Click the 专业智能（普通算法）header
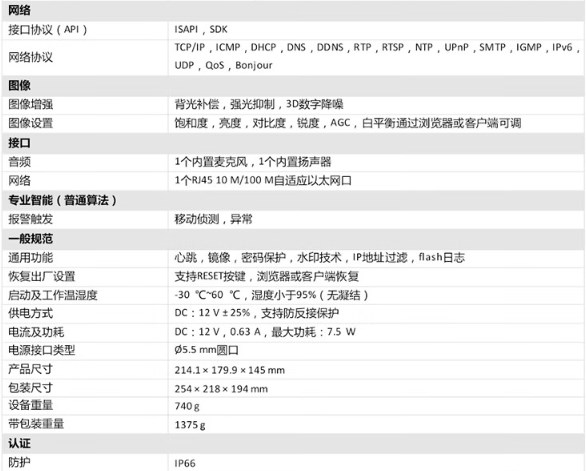Screen dimensions: 586x471 293,200
